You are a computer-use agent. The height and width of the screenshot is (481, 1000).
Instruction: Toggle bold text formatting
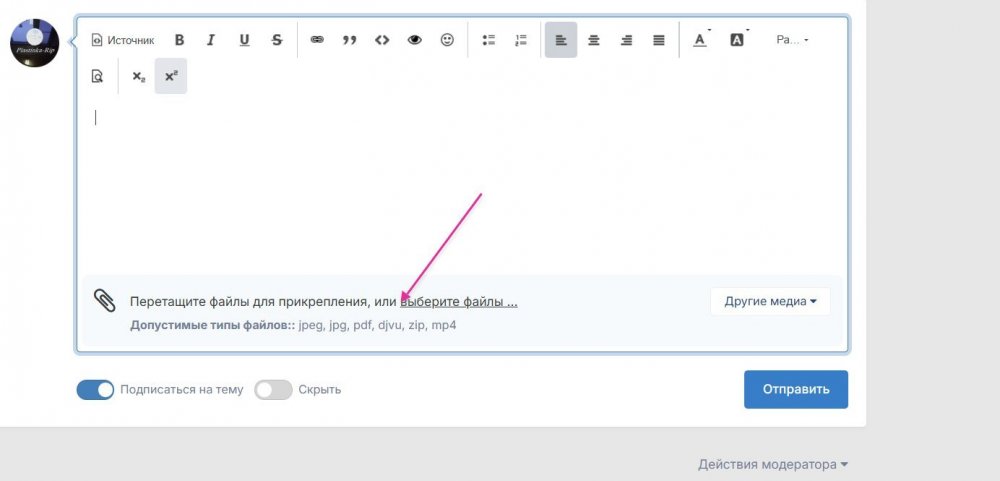(180, 40)
